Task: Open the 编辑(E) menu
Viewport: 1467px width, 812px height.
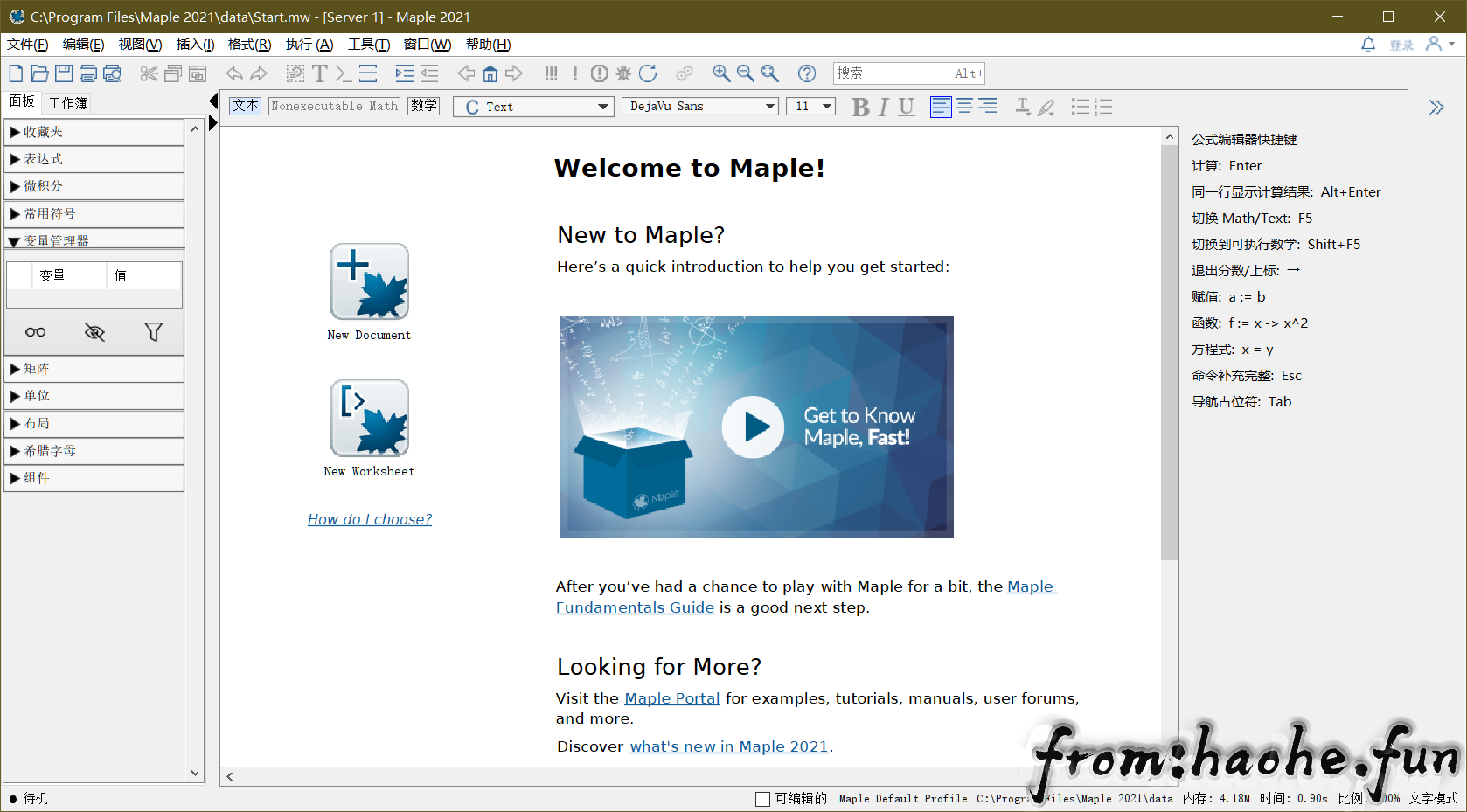Action: 83,45
